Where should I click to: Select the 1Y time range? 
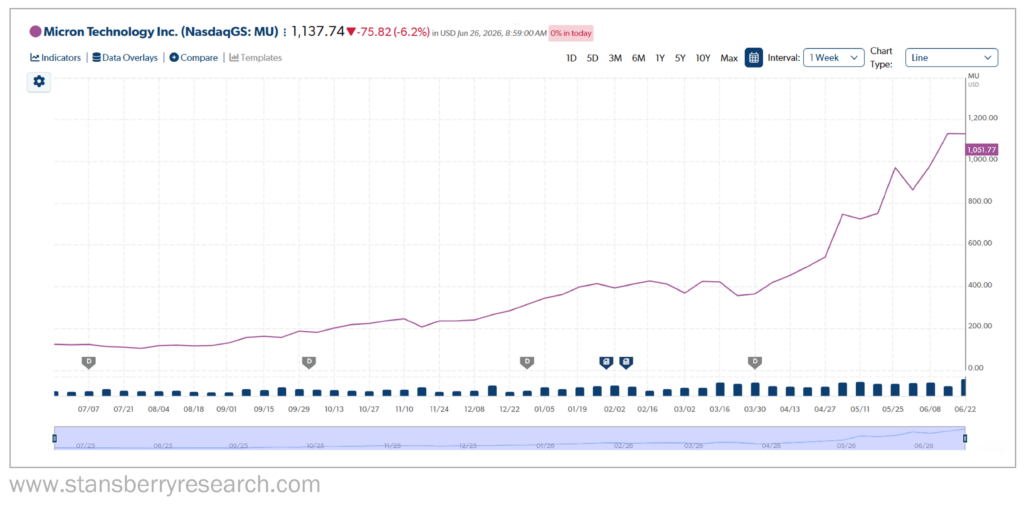(660, 57)
